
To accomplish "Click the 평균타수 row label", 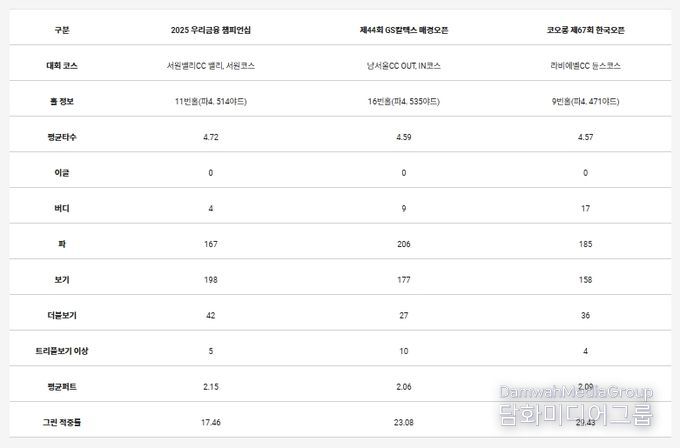I will click(x=62, y=137).
